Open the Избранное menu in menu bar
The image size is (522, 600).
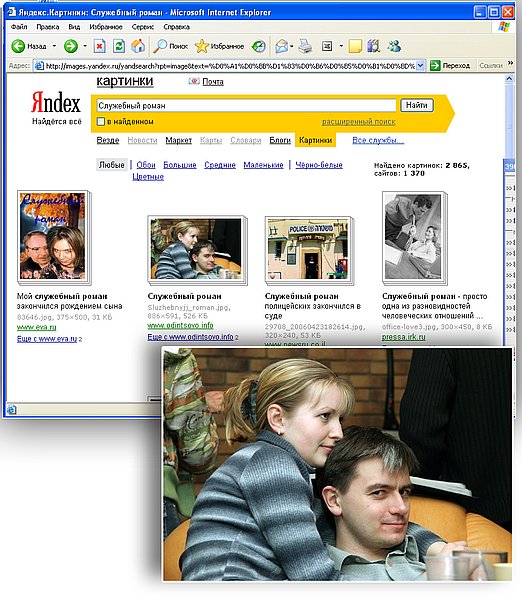coord(106,27)
